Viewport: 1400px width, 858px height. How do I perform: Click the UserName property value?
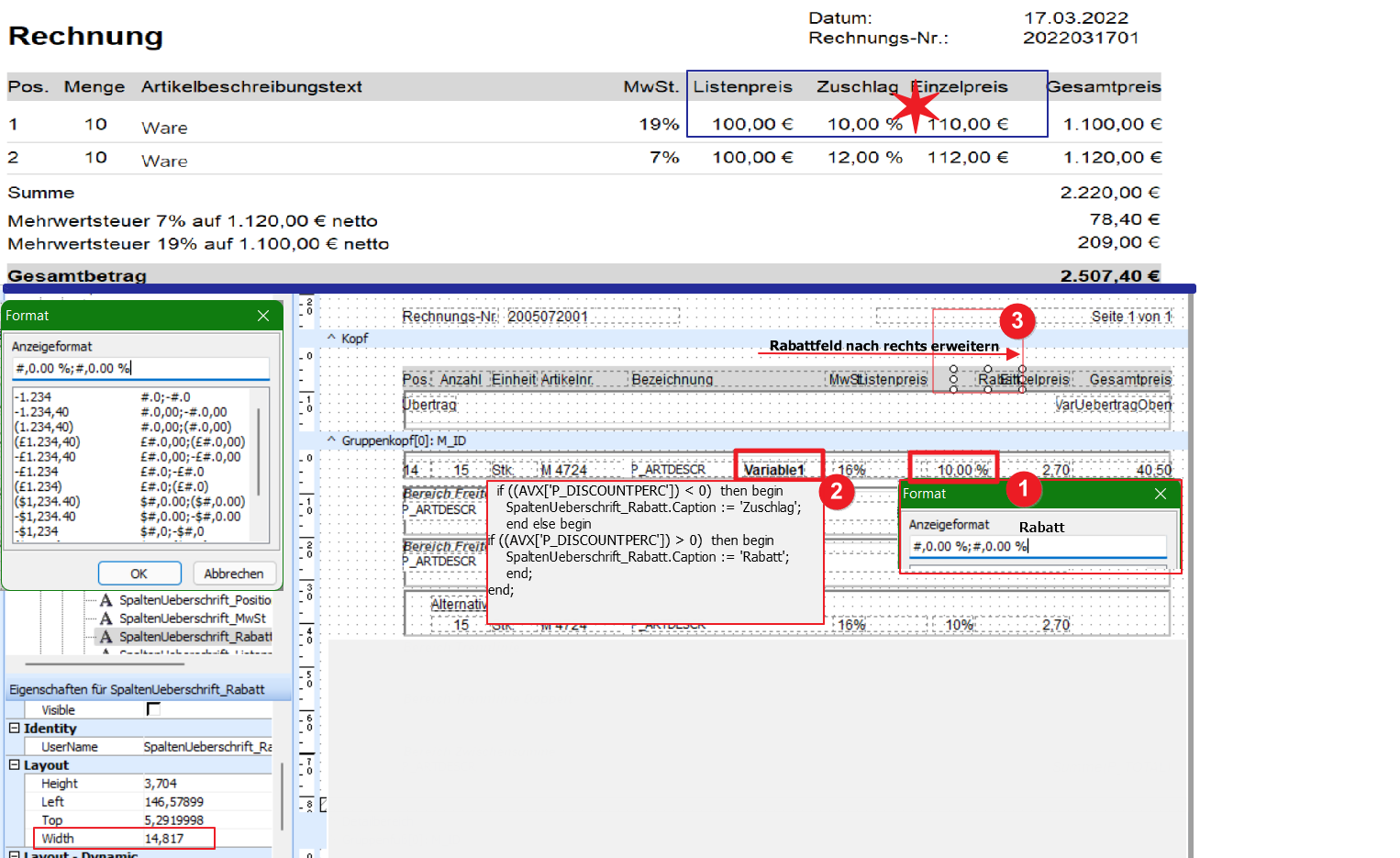point(207,747)
